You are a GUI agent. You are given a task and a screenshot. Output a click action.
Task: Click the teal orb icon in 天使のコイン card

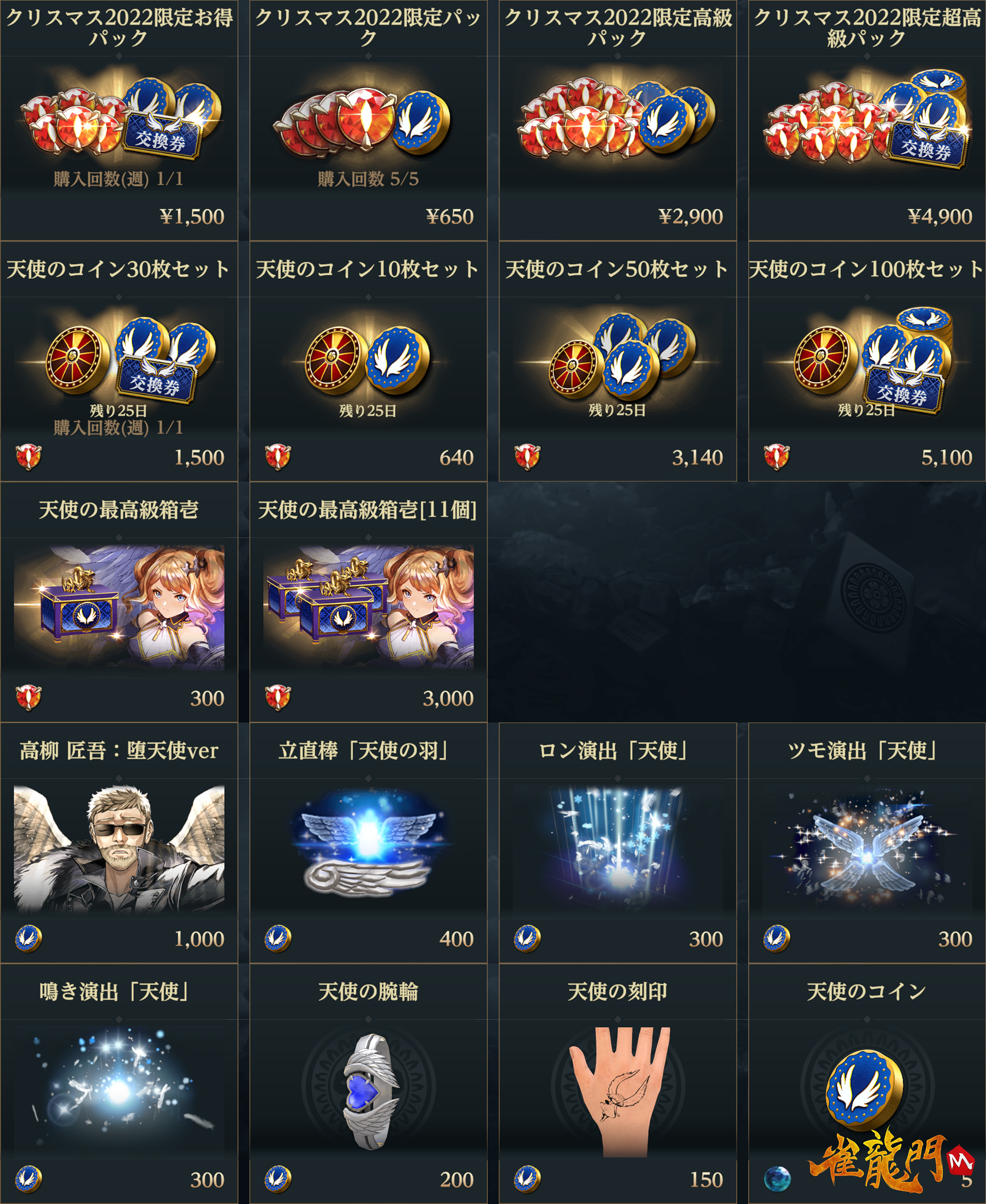pyautogui.click(x=777, y=1178)
